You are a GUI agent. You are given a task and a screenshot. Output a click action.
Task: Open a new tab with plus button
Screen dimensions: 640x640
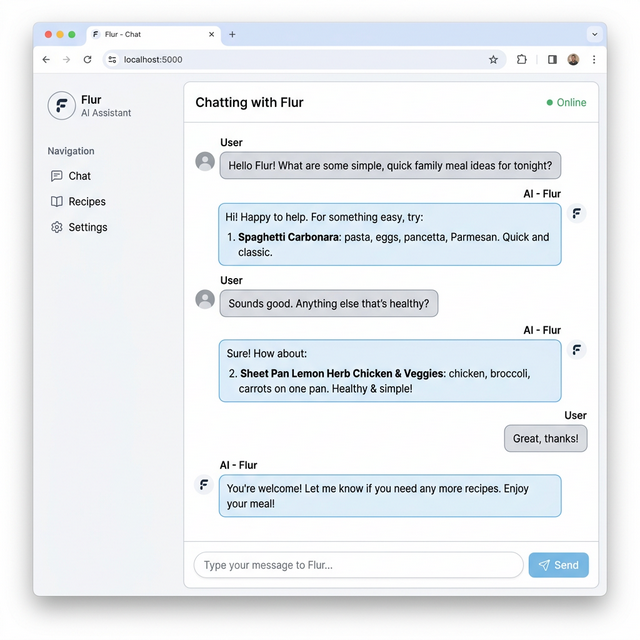232,34
